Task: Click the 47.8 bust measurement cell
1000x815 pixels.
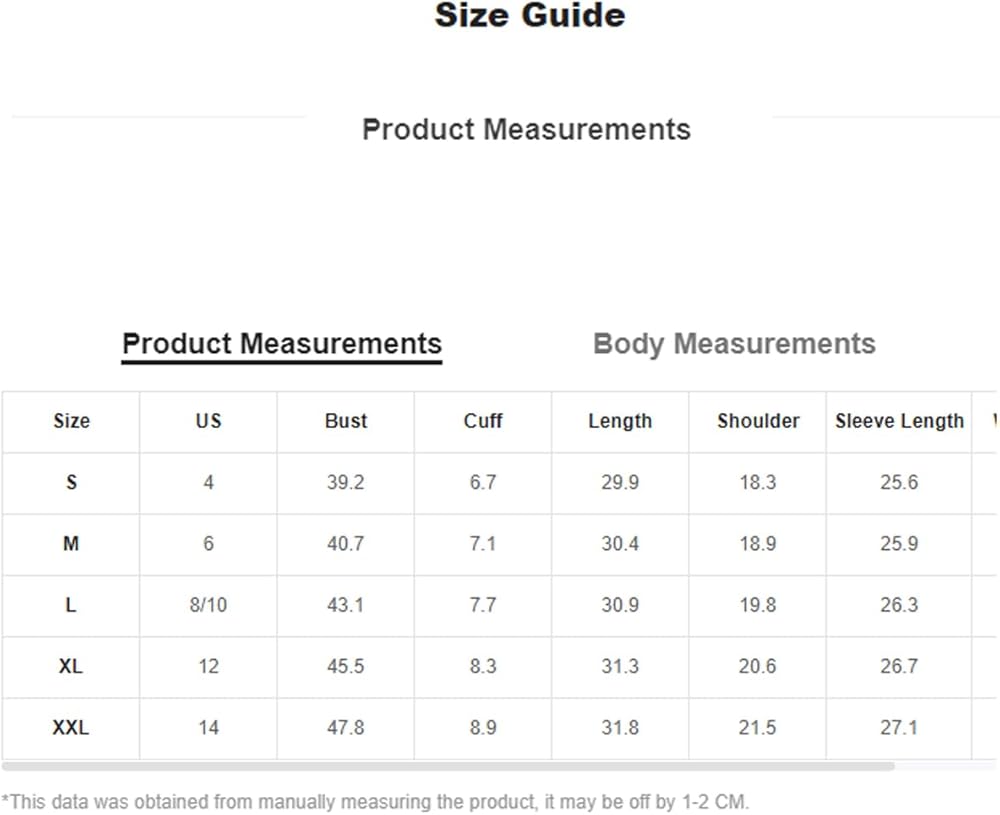Action: point(346,728)
